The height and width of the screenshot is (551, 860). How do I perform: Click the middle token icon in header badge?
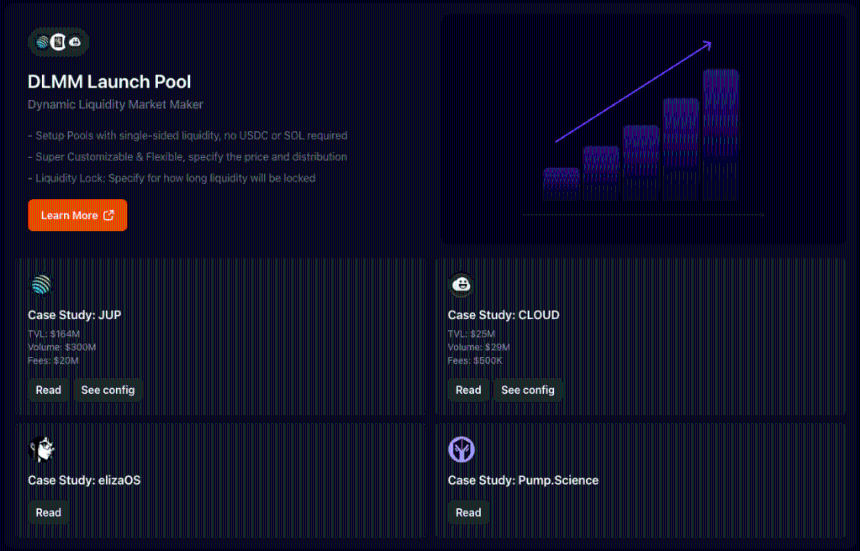tap(58, 42)
